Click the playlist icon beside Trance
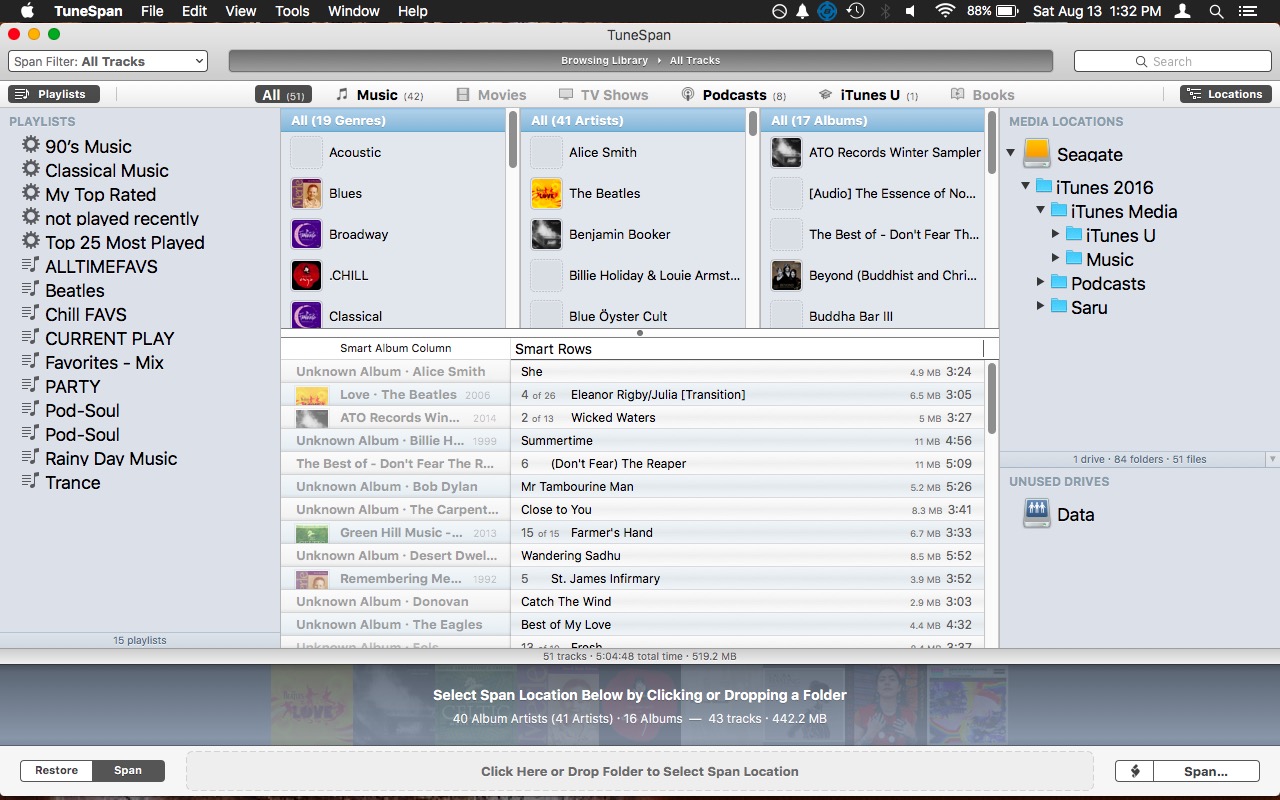 (31, 482)
